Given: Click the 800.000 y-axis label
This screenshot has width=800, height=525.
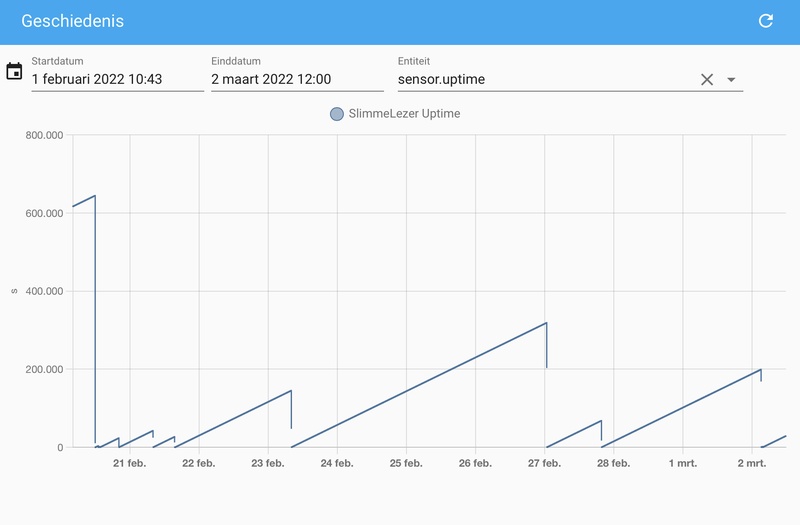Looking at the screenshot, I should 44,135.
